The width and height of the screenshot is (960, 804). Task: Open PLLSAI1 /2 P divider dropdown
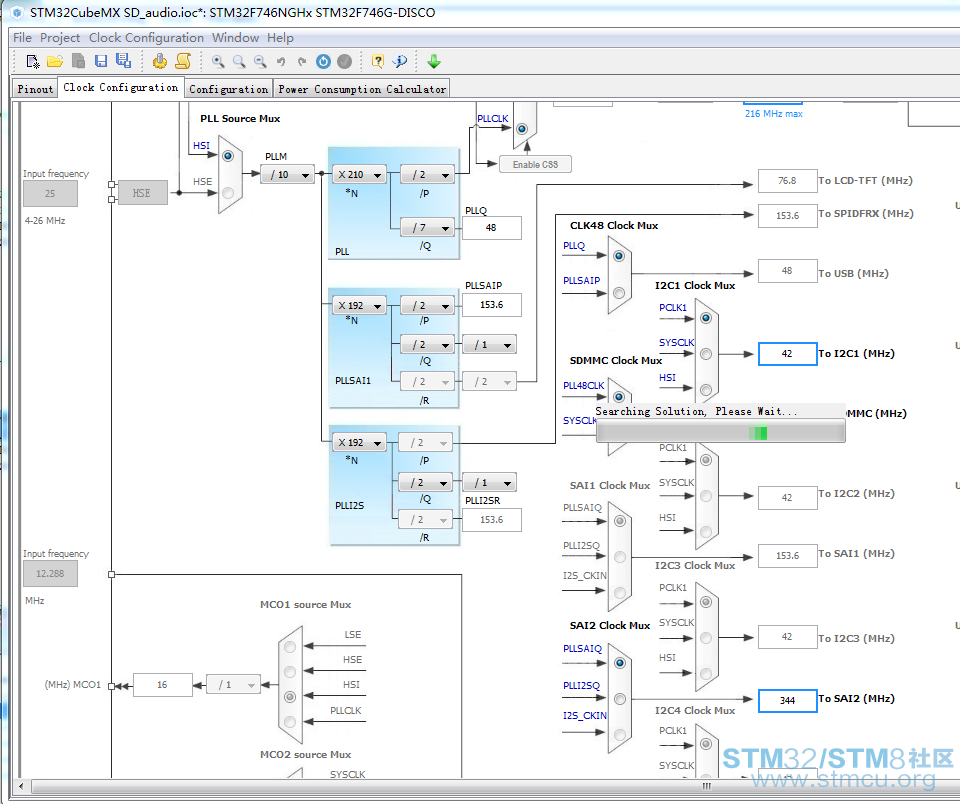(427, 305)
